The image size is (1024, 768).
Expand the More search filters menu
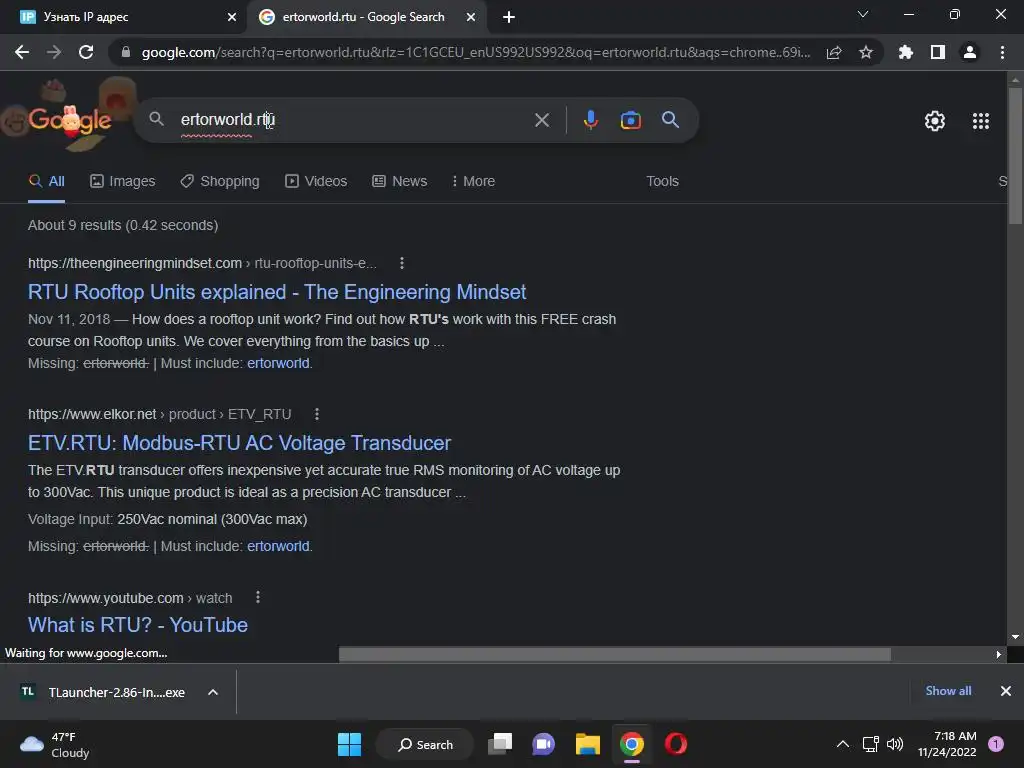tap(473, 182)
